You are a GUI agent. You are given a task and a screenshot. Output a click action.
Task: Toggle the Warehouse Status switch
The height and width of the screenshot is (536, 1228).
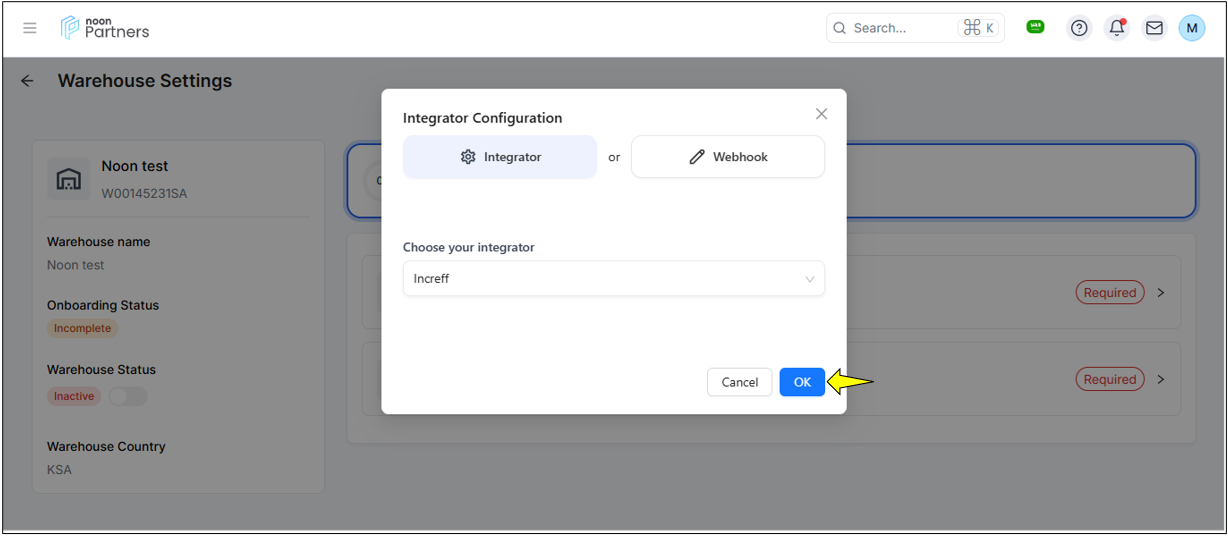pyautogui.click(x=127, y=396)
